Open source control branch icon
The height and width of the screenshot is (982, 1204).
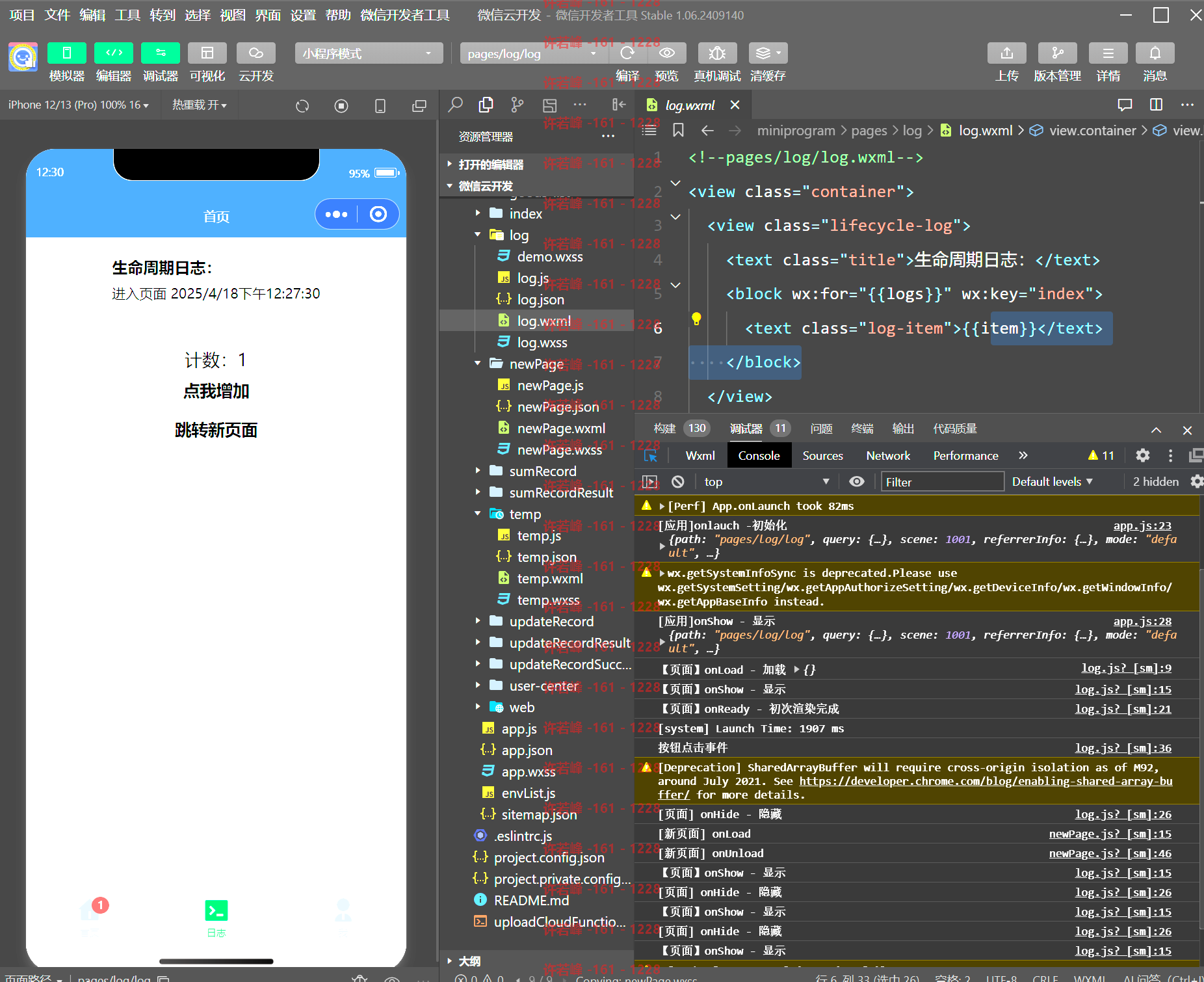coord(517,104)
